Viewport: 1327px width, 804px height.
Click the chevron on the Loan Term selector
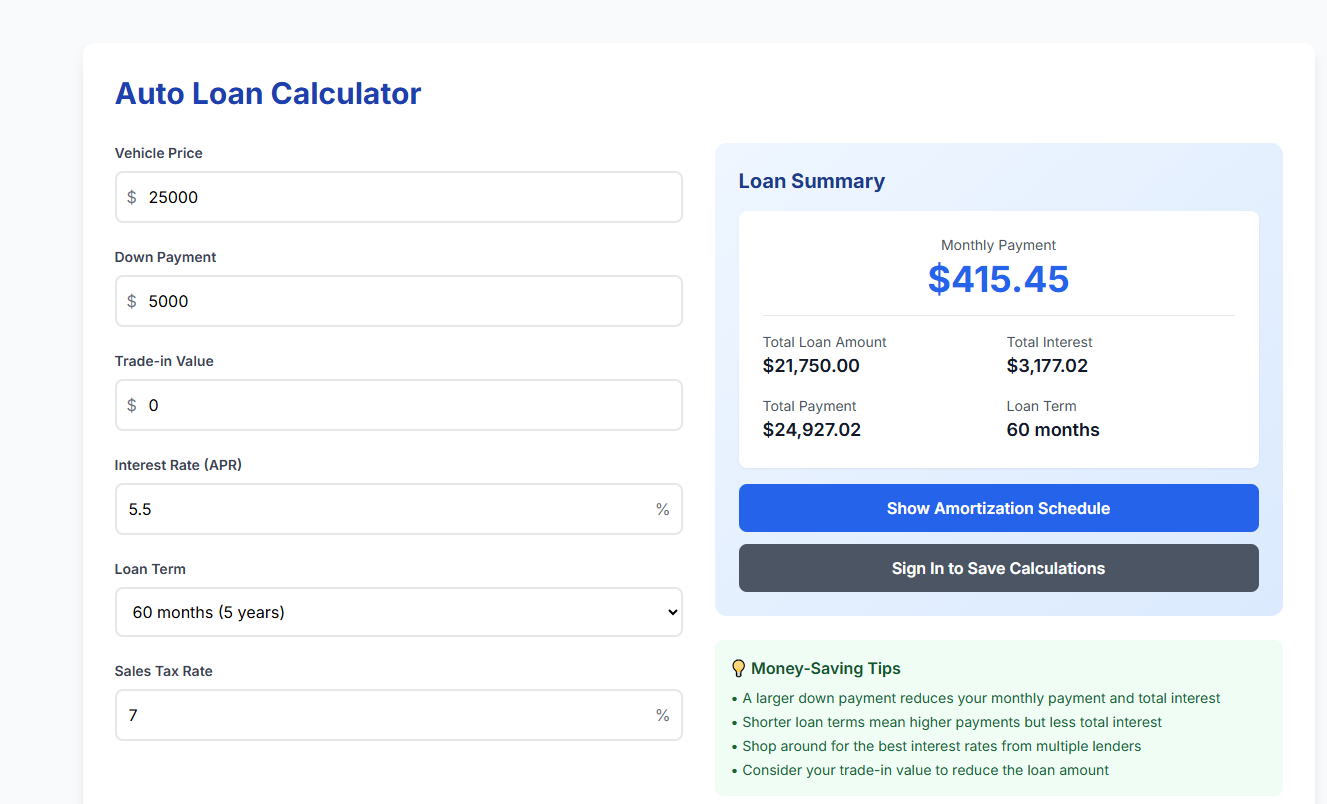point(671,612)
